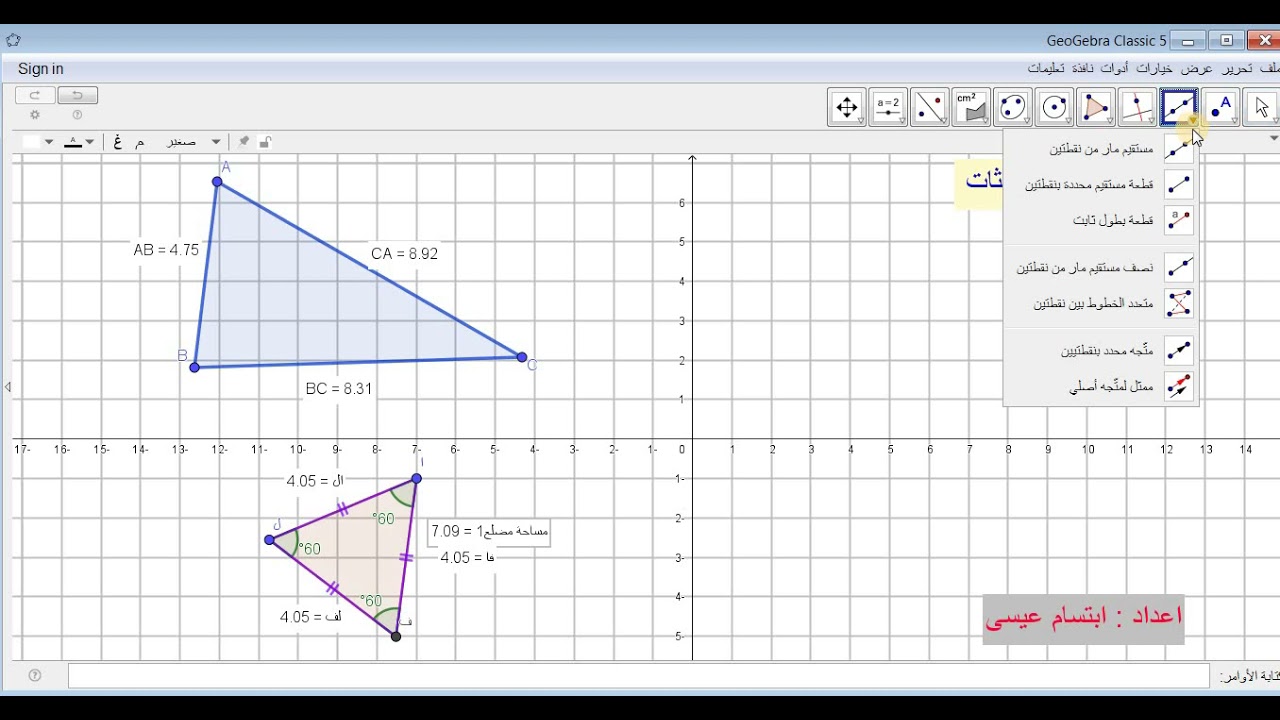Open the عرض (View) menu

click(x=1197, y=68)
